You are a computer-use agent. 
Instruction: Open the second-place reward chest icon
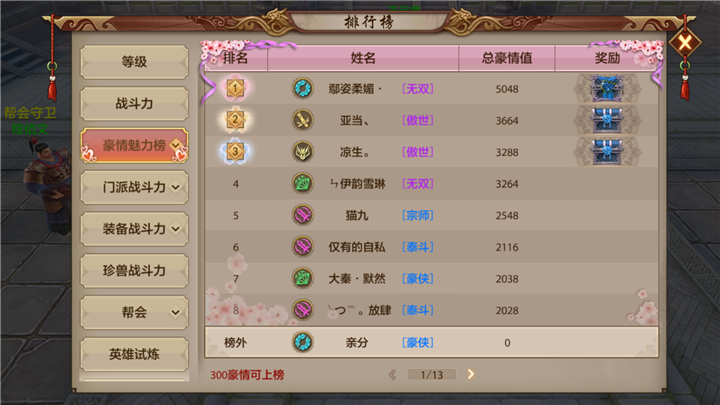pos(607,120)
